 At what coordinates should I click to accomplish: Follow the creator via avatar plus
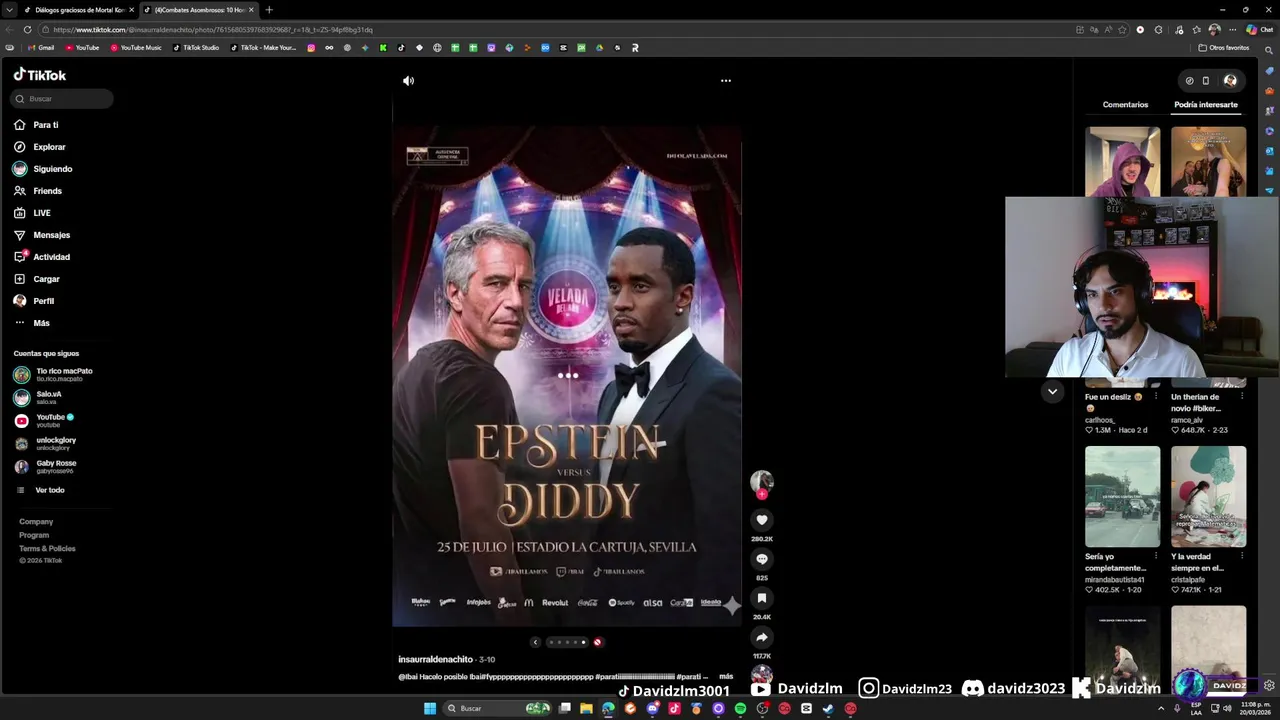point(762,494)
